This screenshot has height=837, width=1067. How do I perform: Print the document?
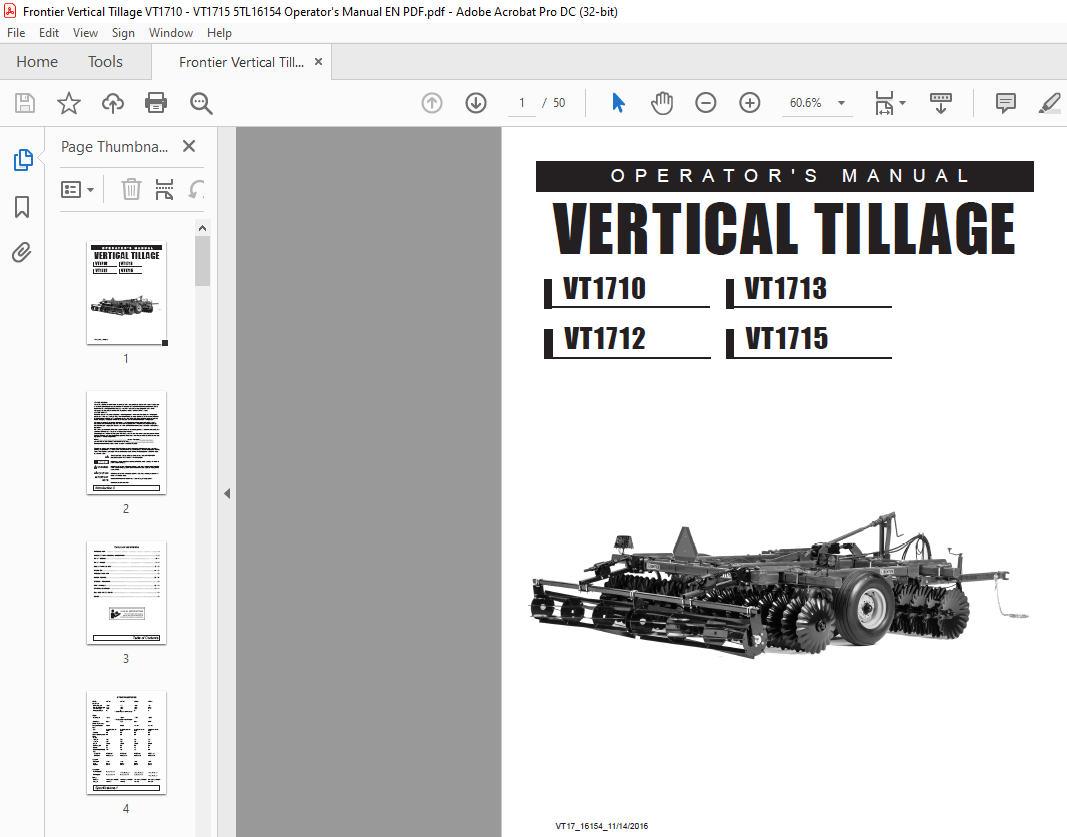click(x=156, y=103)
